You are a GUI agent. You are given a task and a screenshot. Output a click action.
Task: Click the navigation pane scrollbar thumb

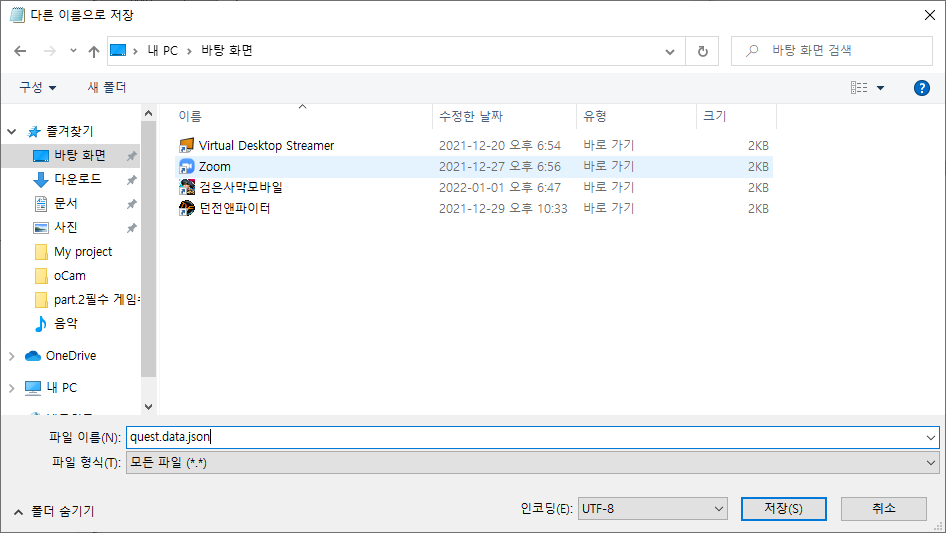[148, 249]
